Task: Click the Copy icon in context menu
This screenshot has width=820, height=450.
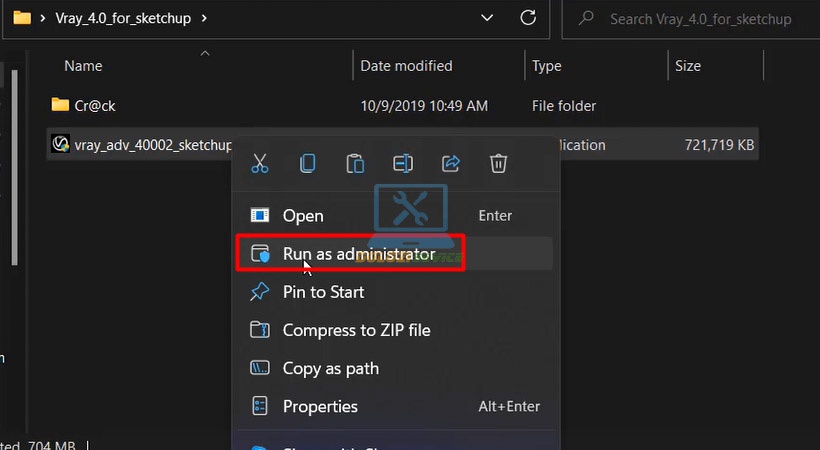Action: [x=308, y=163]
